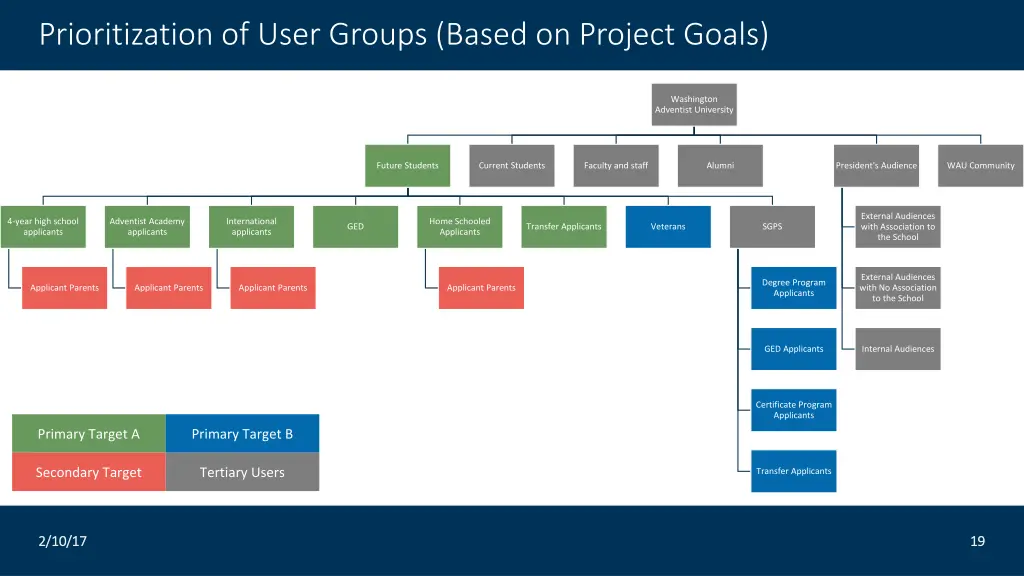Screen dimensions: 1024x576
Task: Click the President's Audience box
Action: [x=876, y=165]
